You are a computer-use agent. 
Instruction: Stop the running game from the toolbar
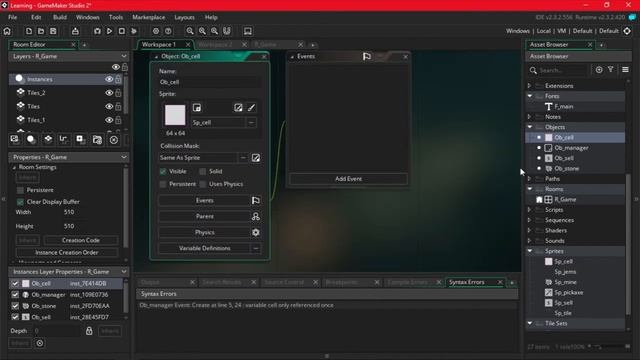tap(122, 31)
